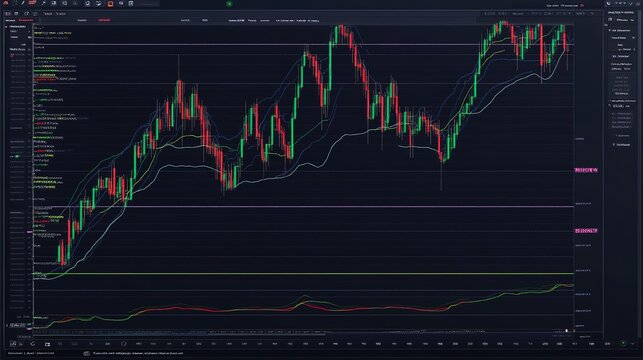Click the red-outlined square icon in top toolbar
This screenshot has width=643, height=360.
tap(110, 4)
